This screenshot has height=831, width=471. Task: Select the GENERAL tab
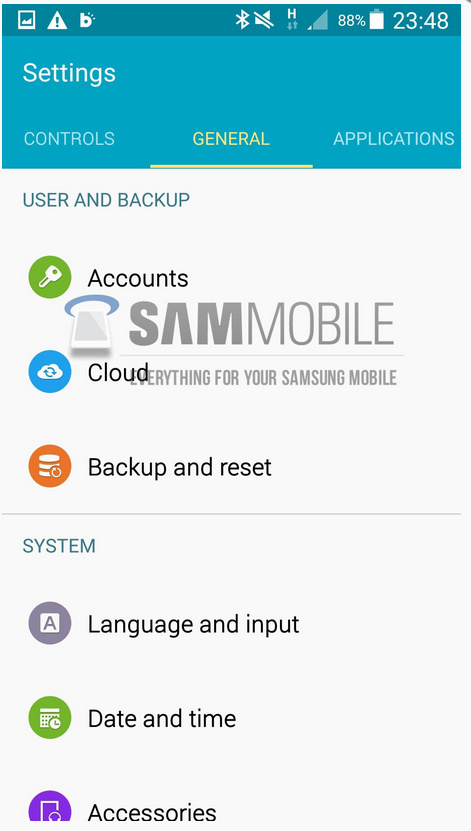231,139
